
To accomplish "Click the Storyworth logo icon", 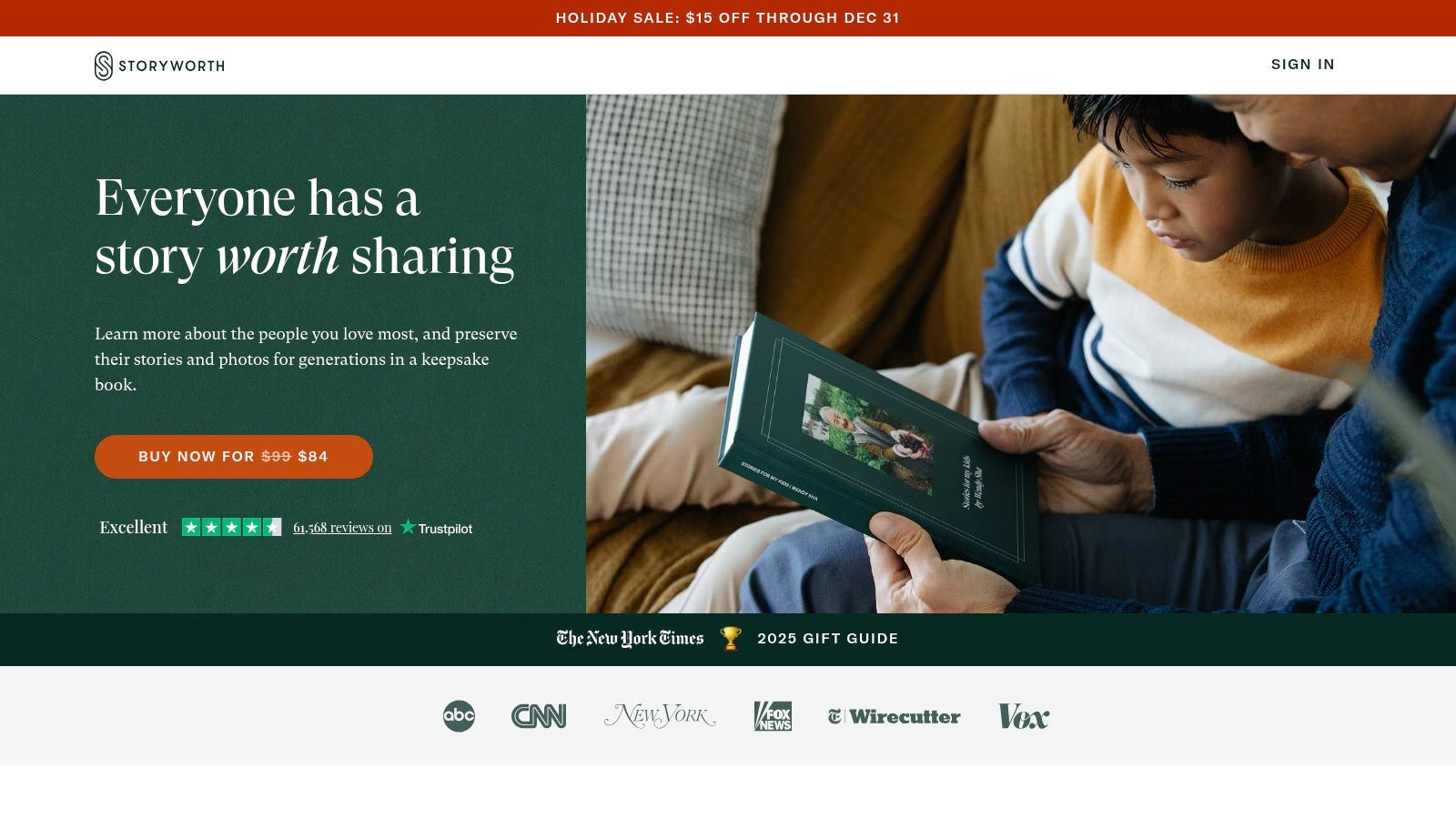I will tap(104, 66).
